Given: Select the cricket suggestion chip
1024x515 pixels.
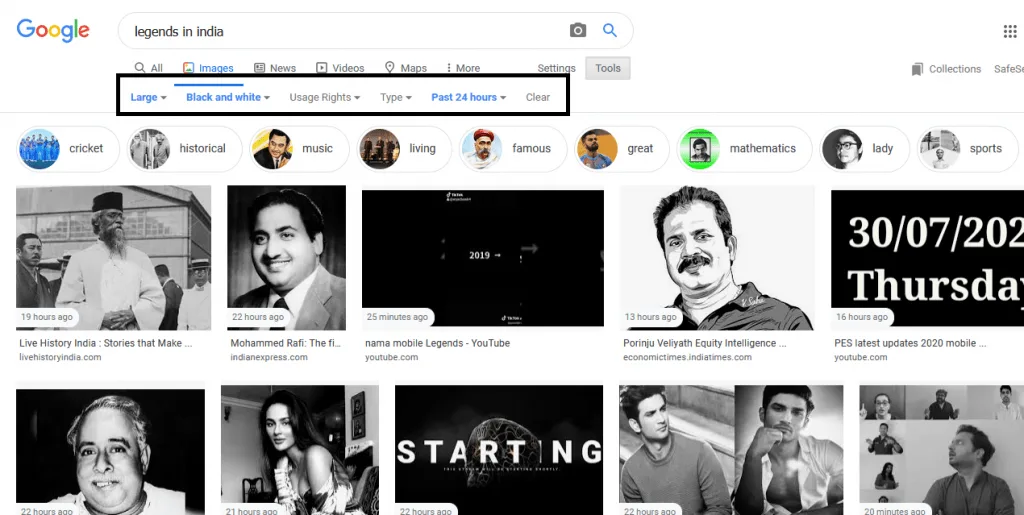Looking at the screenshot, I should 68,149.
